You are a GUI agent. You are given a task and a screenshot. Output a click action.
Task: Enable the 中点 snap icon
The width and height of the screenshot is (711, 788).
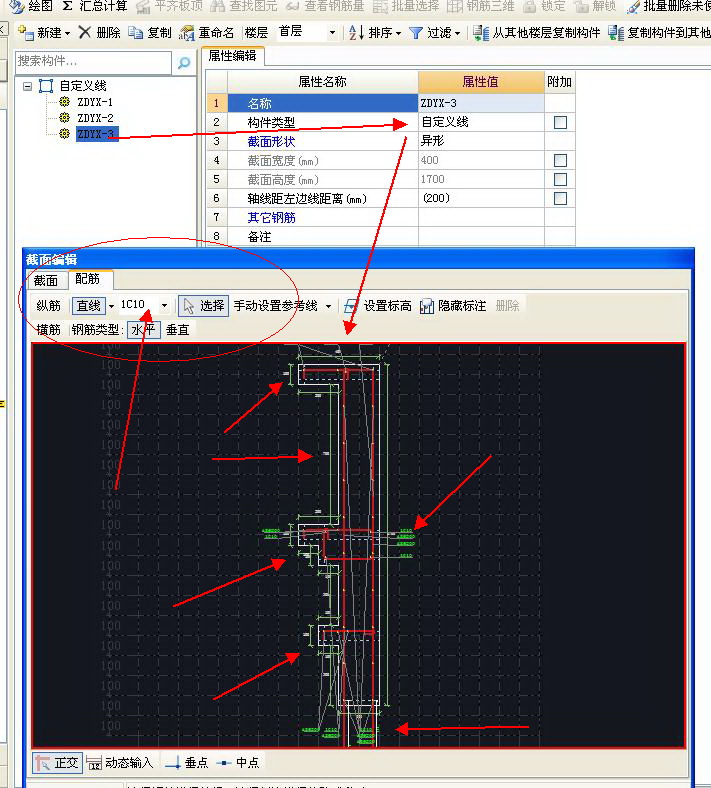point(224,763)
